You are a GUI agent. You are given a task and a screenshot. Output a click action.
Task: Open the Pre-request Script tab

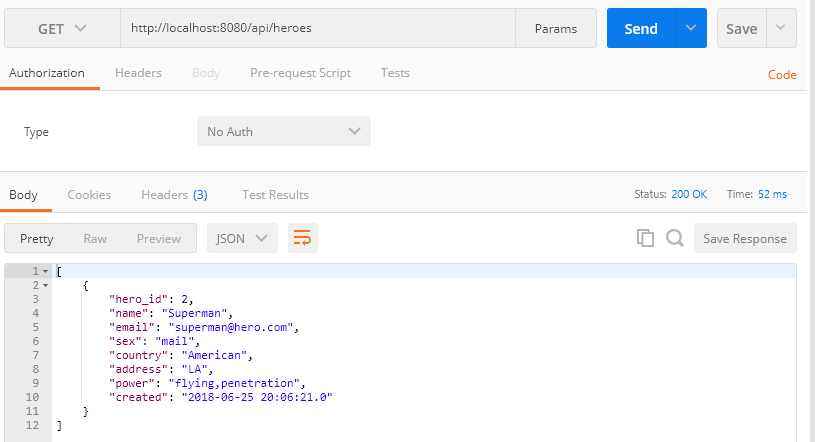(300, 73)
